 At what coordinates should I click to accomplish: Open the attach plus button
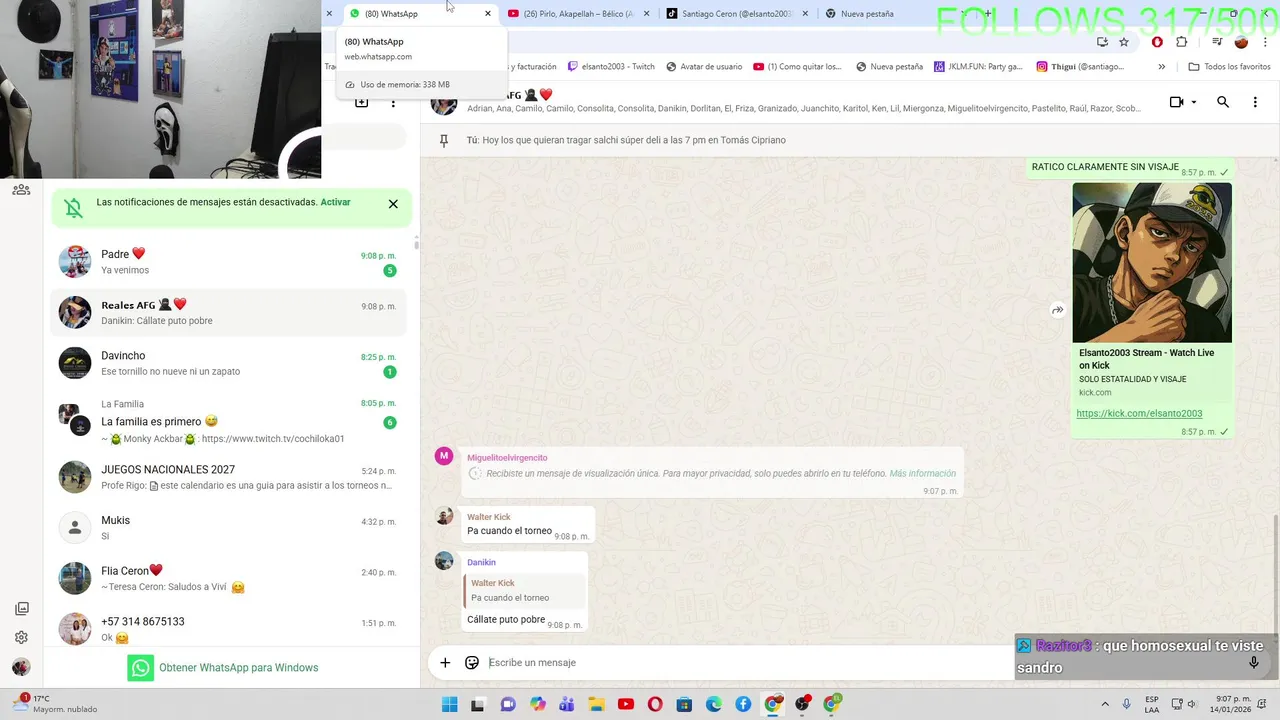tap(445, 662)
